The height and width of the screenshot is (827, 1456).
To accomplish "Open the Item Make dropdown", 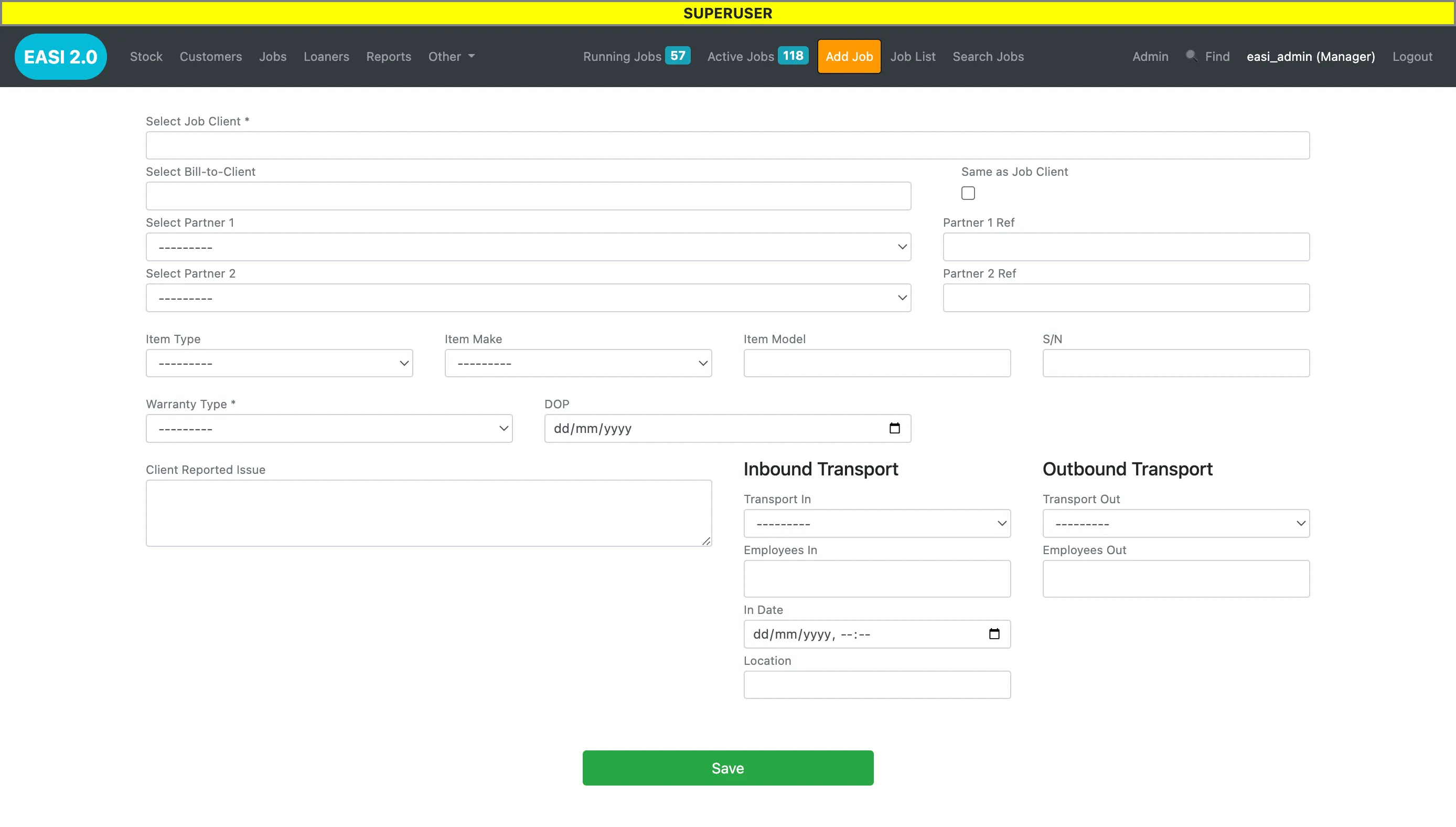I will [579, 363].
